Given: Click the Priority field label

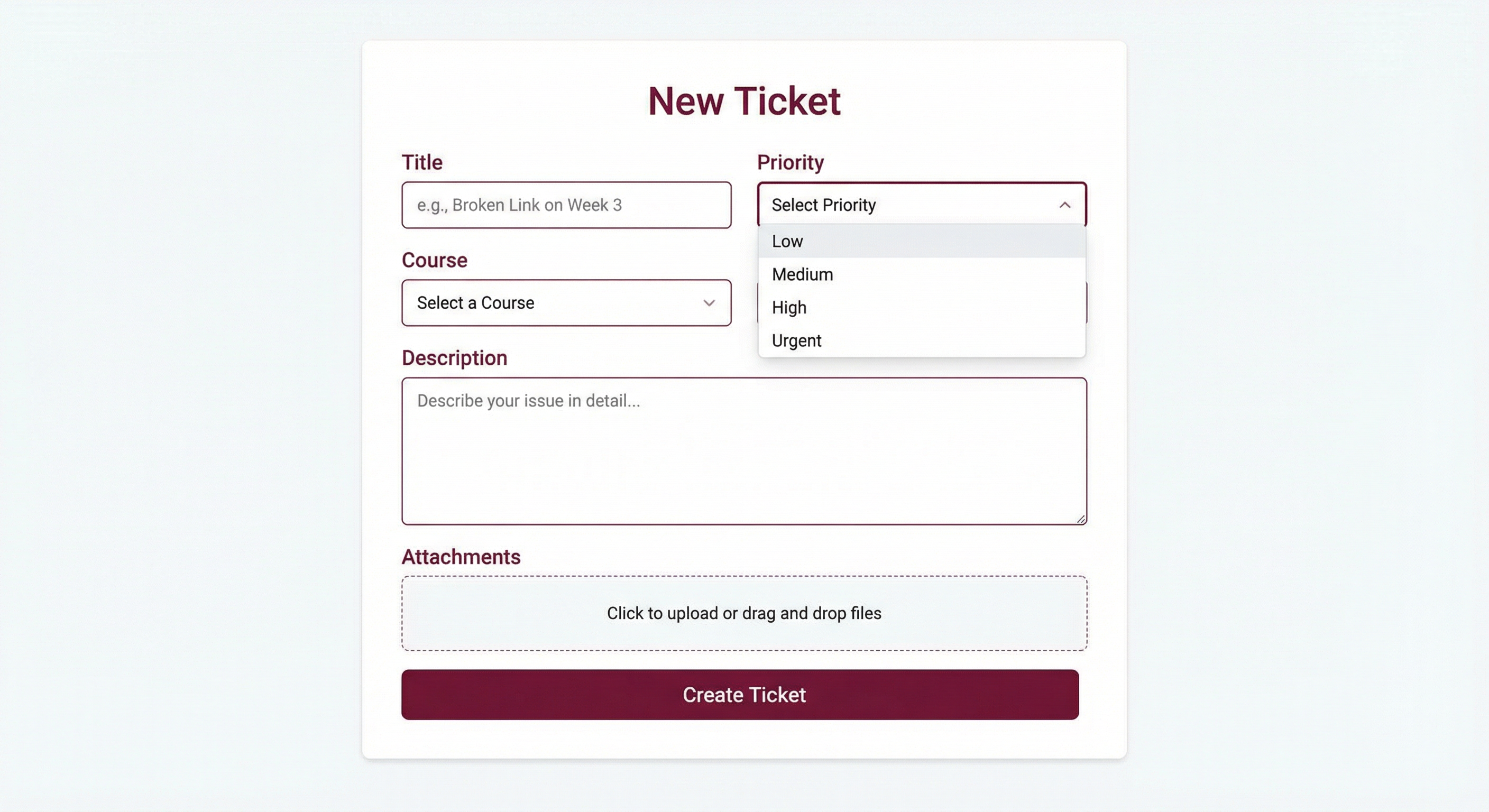Looking at the screenshot, I should 791,162.
